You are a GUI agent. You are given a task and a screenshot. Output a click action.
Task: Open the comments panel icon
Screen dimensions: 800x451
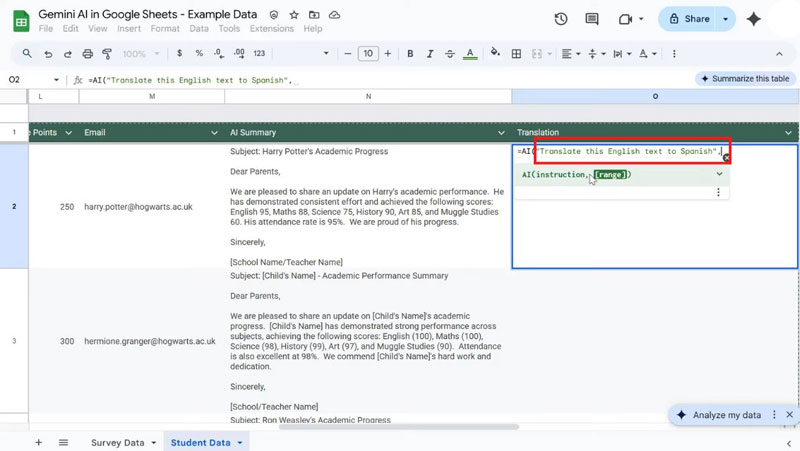[593, 19]
